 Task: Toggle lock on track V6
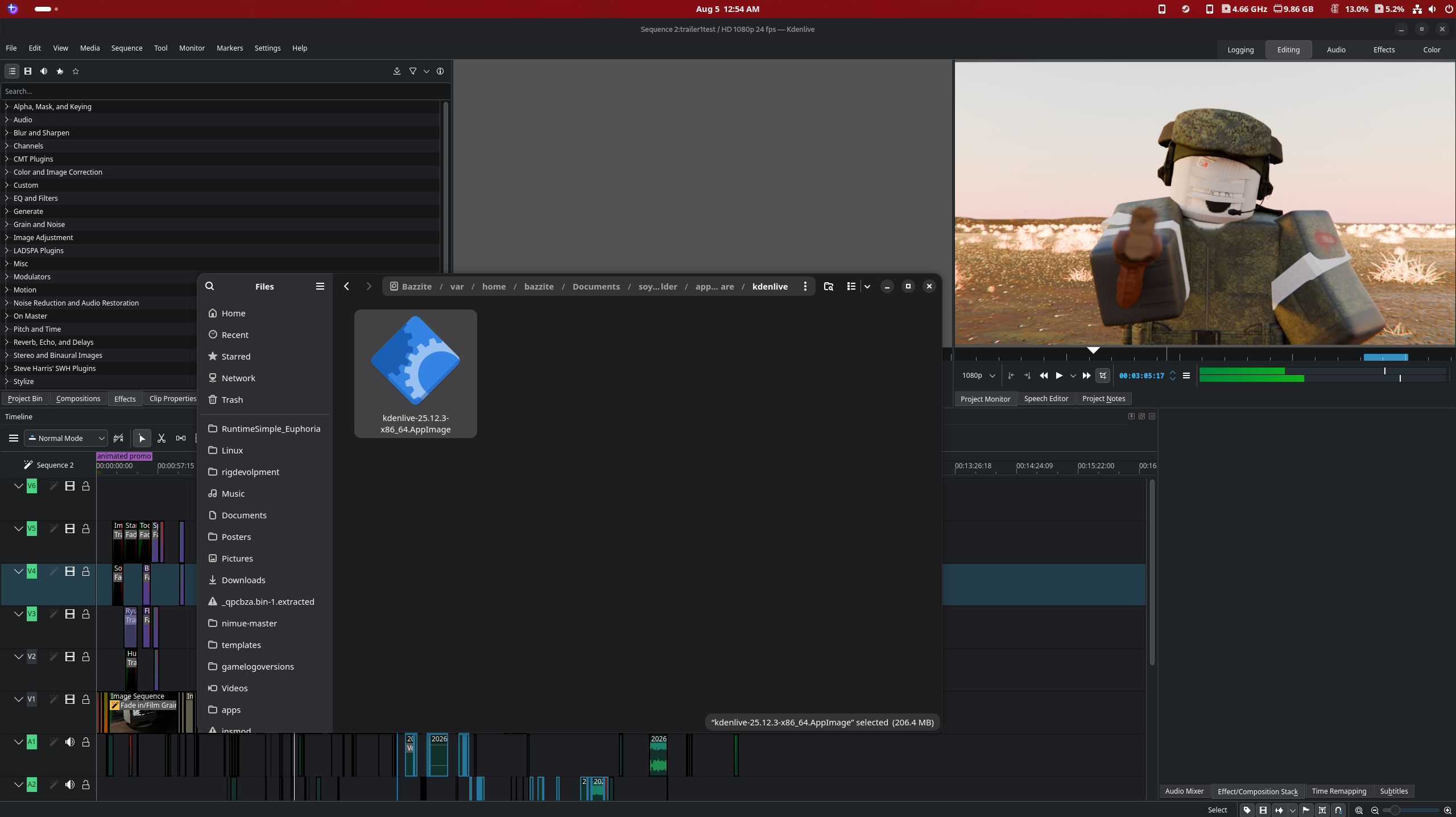tap(86, 486)
